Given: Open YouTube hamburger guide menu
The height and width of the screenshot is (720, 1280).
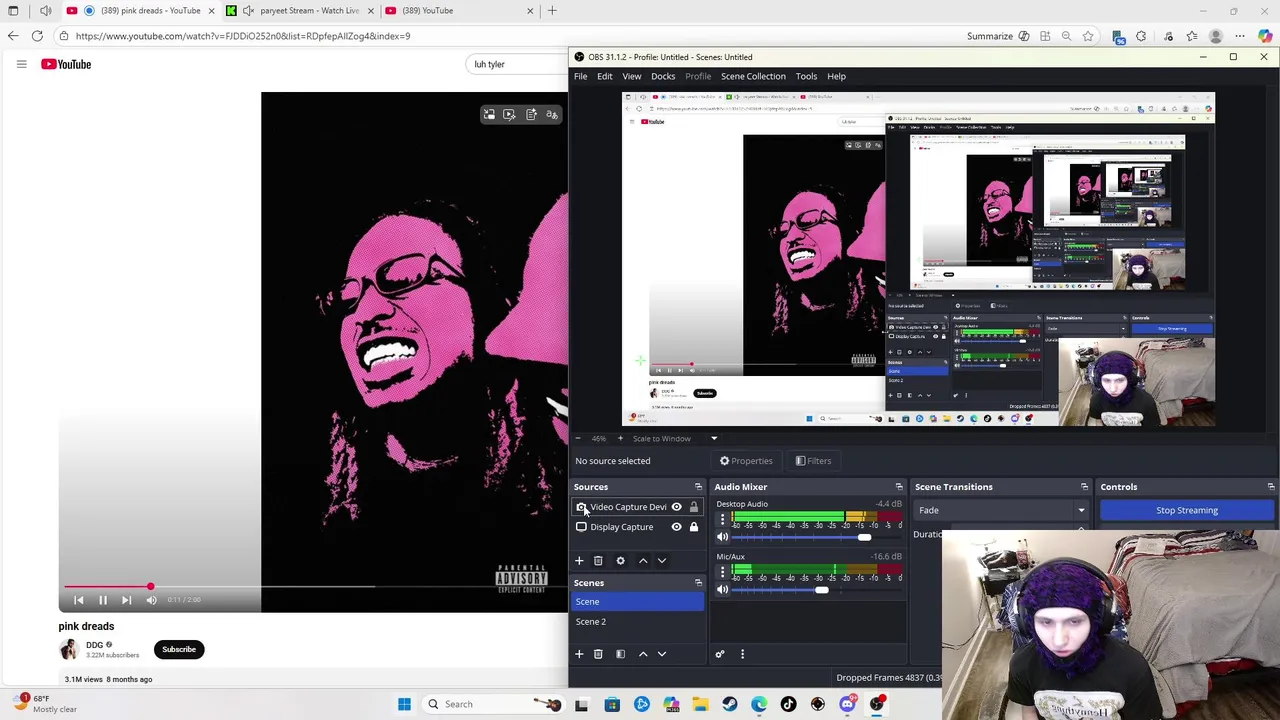Looking at the screenshot, I should [x=21, y=64].
